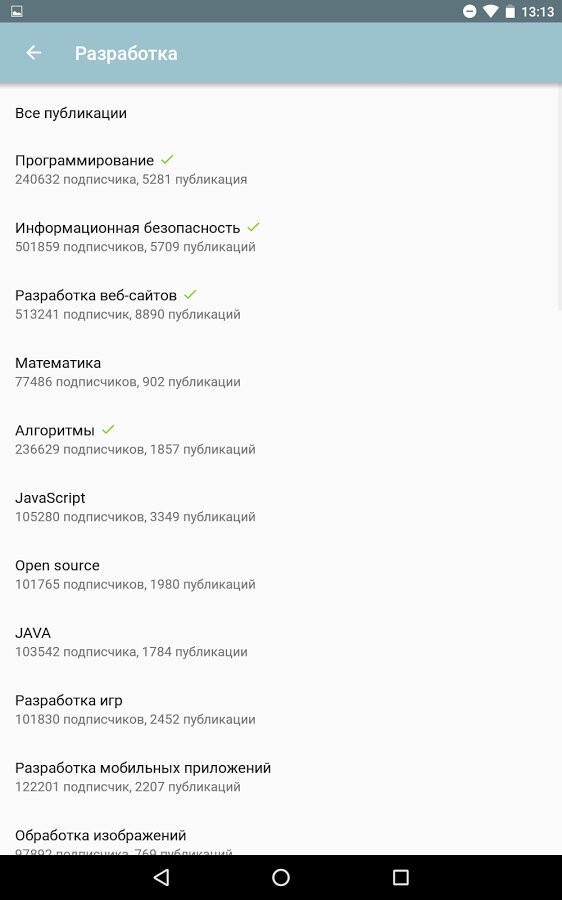
Task: Tap the Обработка изображений list item
Action: [281, 838]
